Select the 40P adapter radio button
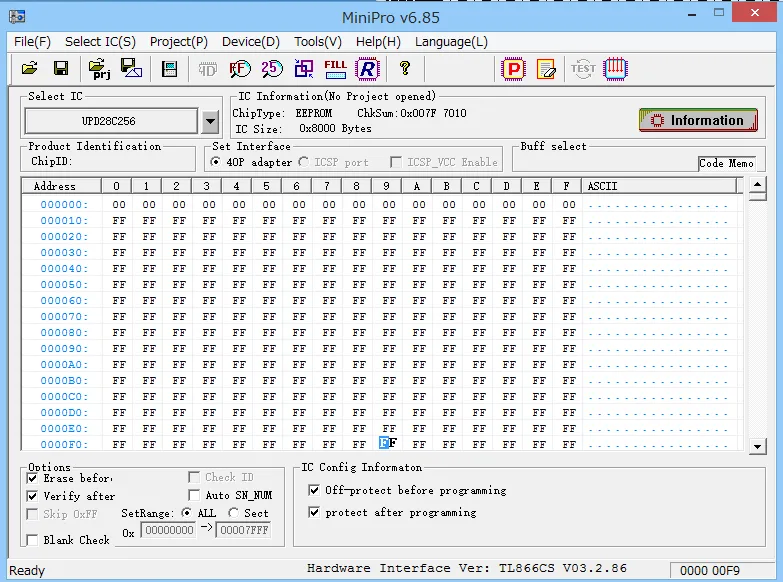This screenshot has height=582, width=783. click(215, 162)
